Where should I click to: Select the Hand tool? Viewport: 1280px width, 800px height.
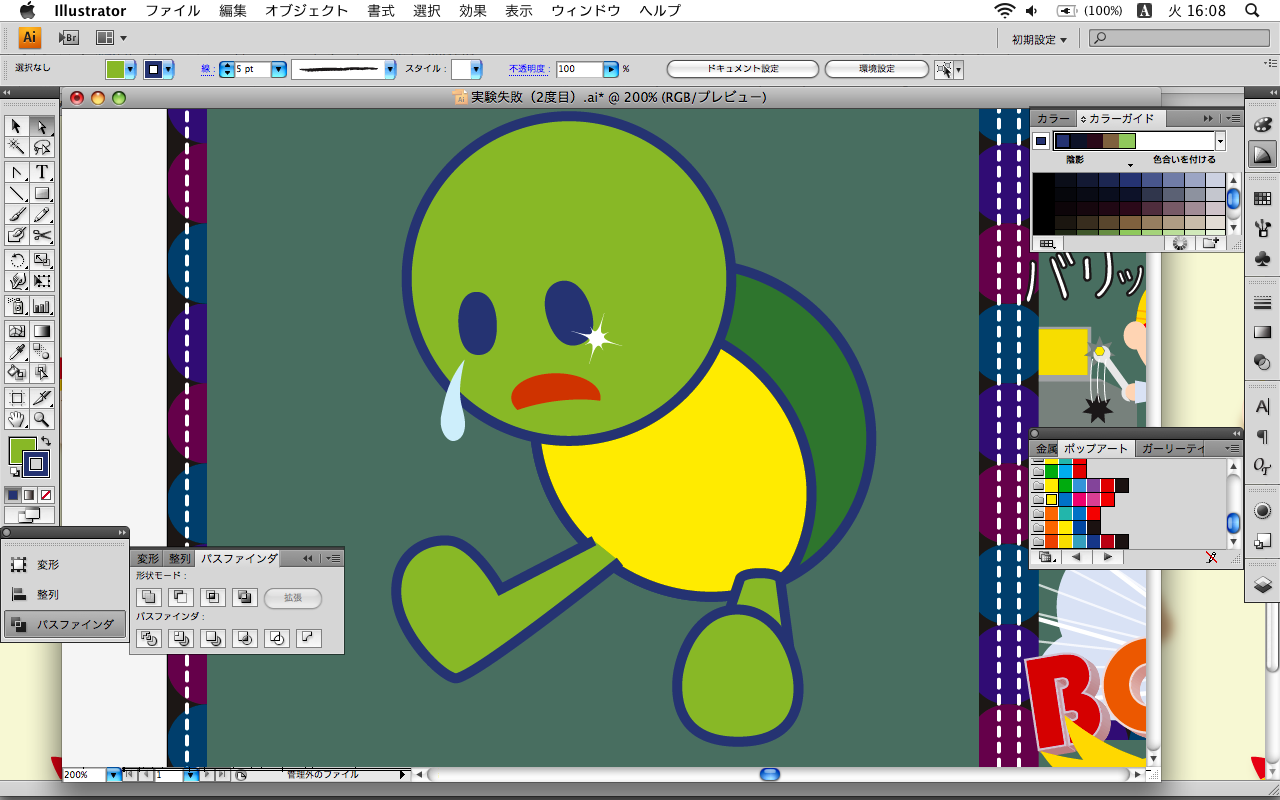coord(17,419)
